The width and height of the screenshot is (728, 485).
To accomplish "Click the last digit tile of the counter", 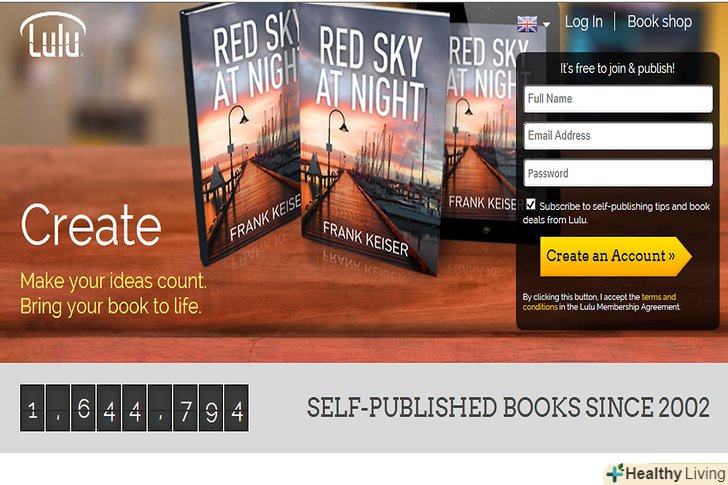I will click(x=236, y=407).
